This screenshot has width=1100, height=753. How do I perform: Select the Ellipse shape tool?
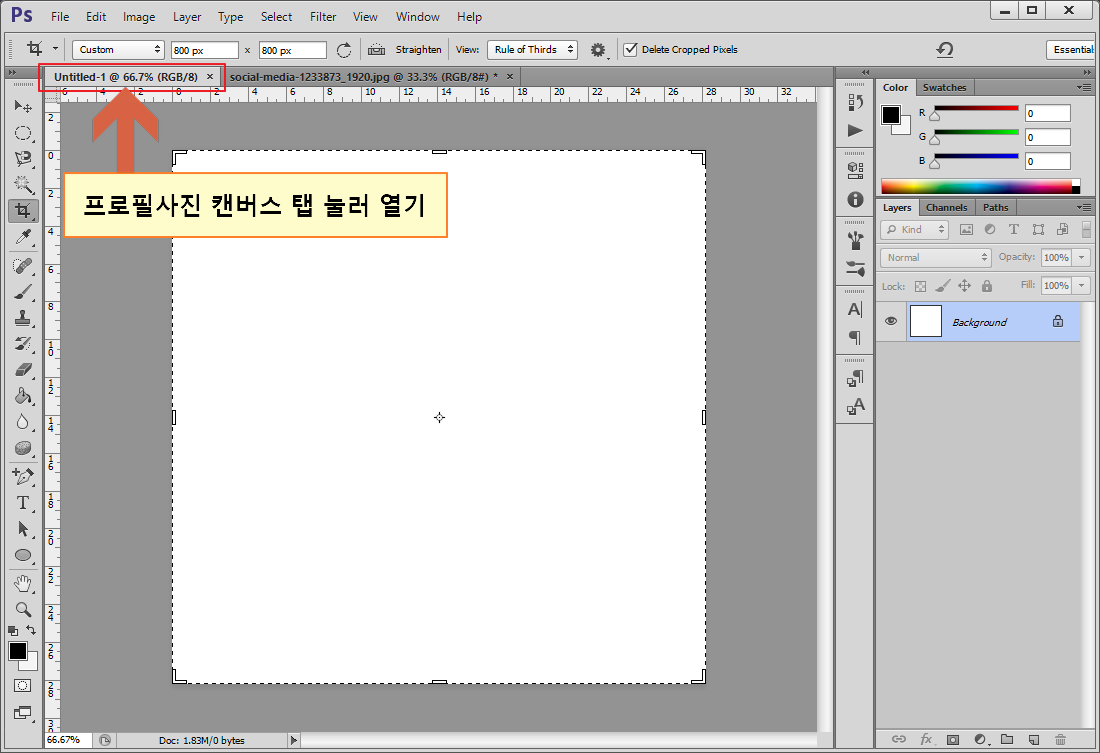[x=23, y=555]
